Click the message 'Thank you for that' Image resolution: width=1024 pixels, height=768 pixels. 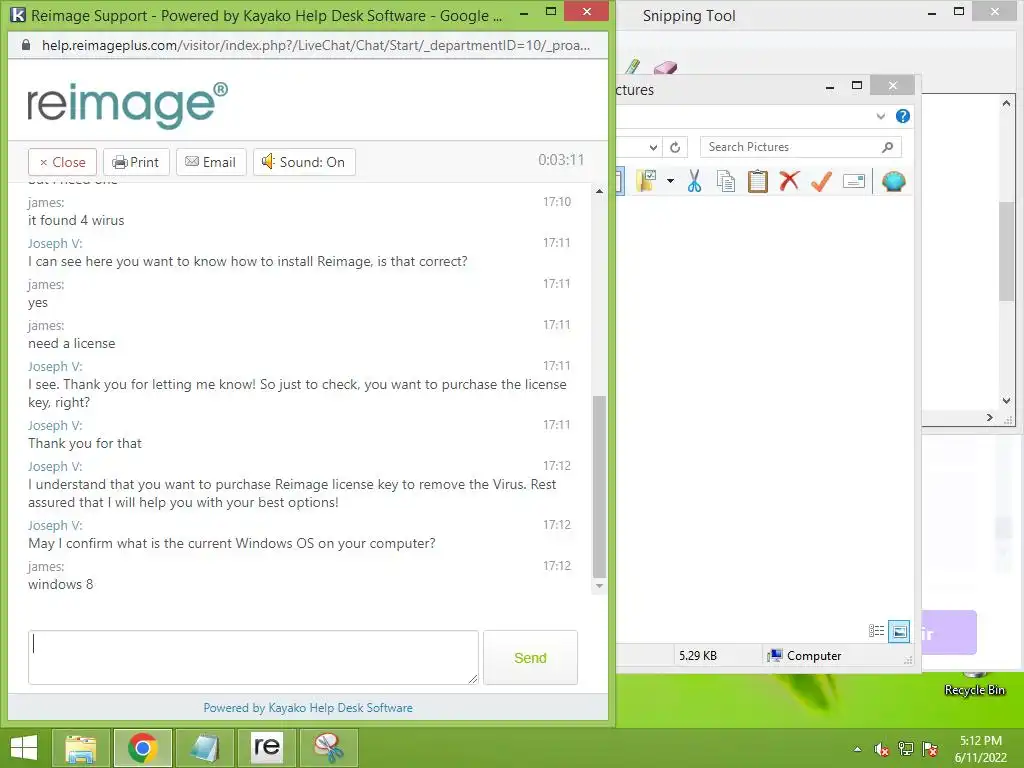point(85,443)
